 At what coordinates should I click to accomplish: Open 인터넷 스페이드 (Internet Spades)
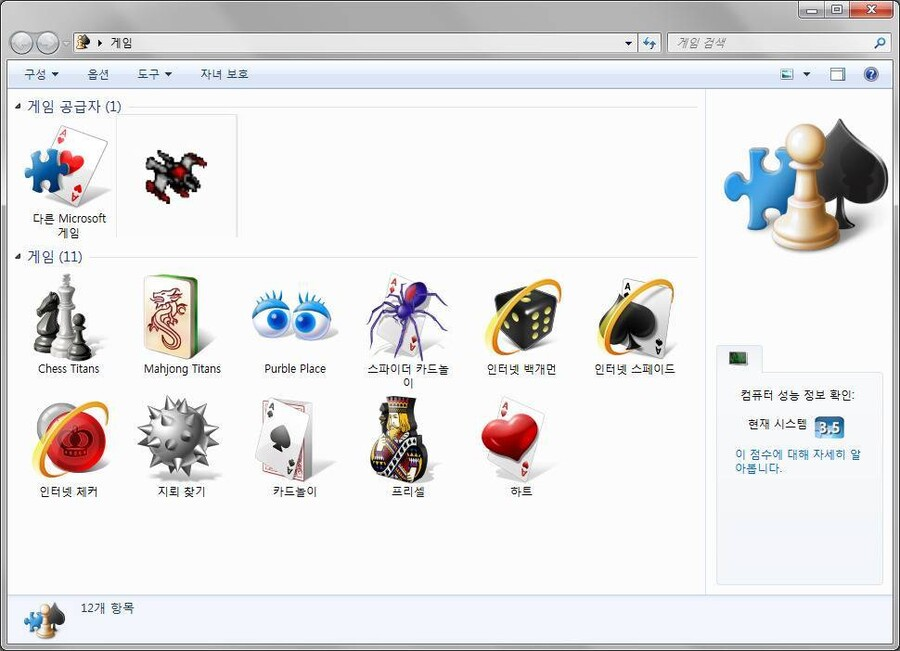click(633, 320)
